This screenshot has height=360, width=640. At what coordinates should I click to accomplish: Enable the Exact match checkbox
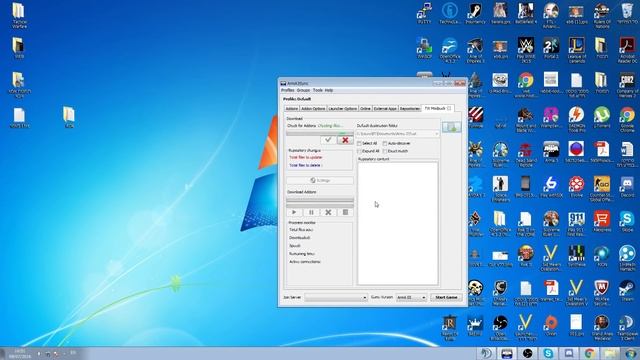tap(385, 151)
